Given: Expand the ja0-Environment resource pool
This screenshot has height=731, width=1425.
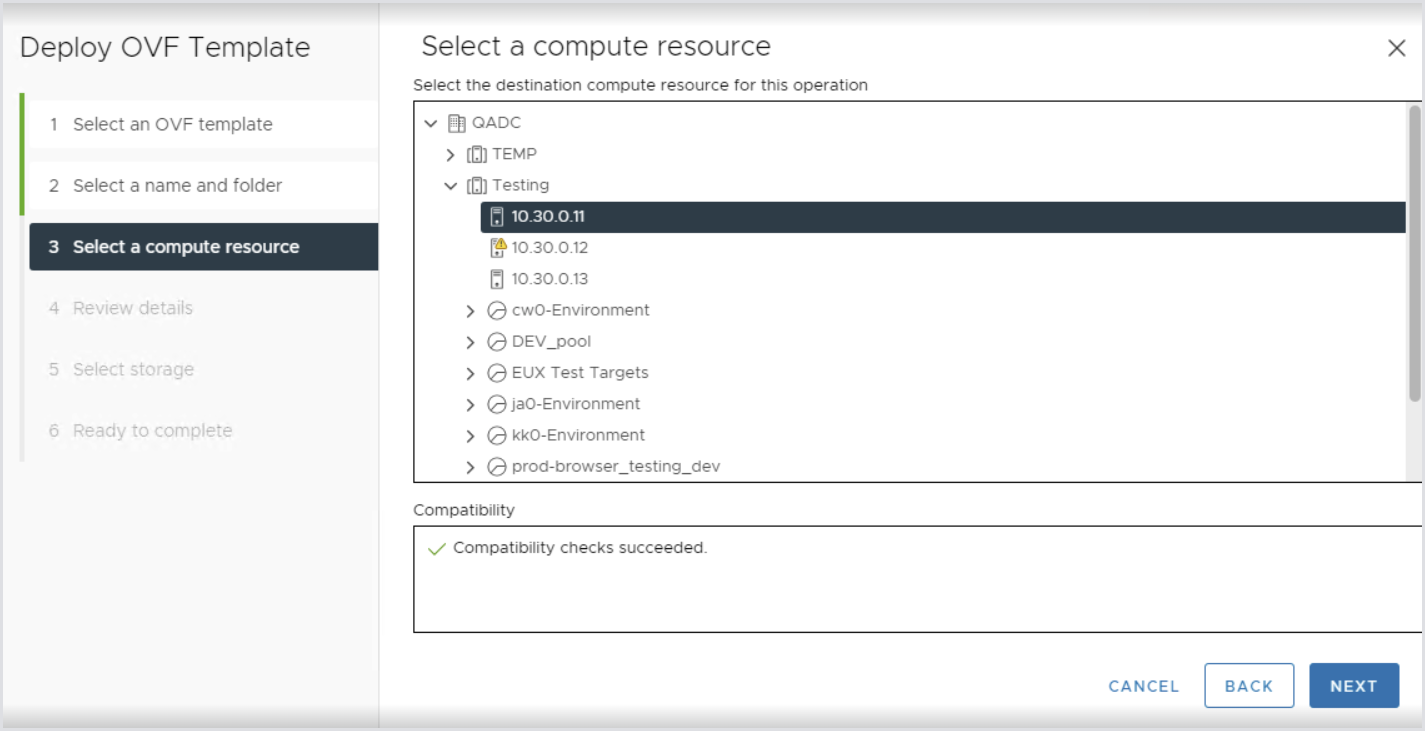Looking at the screenshot, I should point(470,405).
